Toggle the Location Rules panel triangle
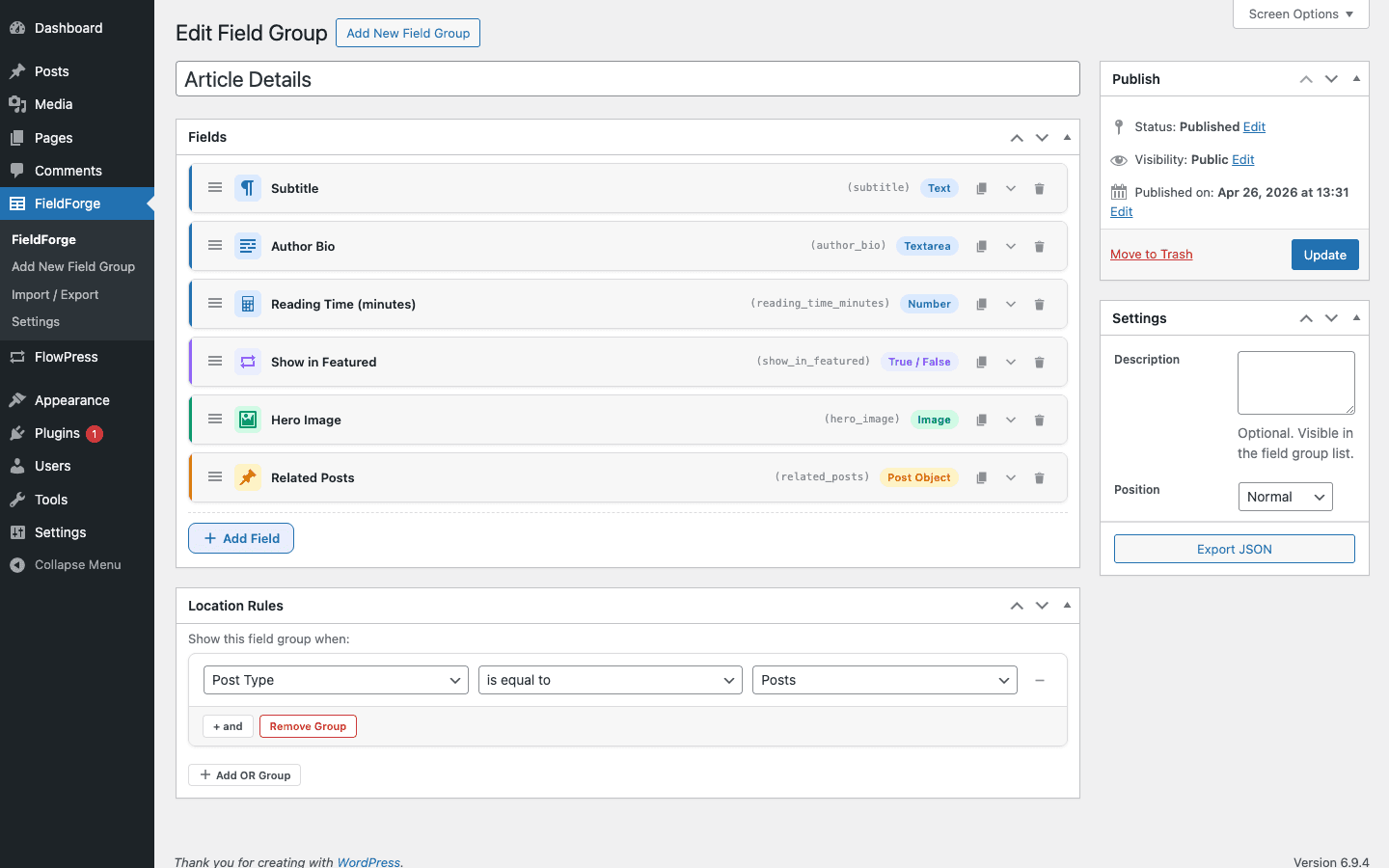The width and height of the screenshot is (1389, 868). pos(1067,605)
